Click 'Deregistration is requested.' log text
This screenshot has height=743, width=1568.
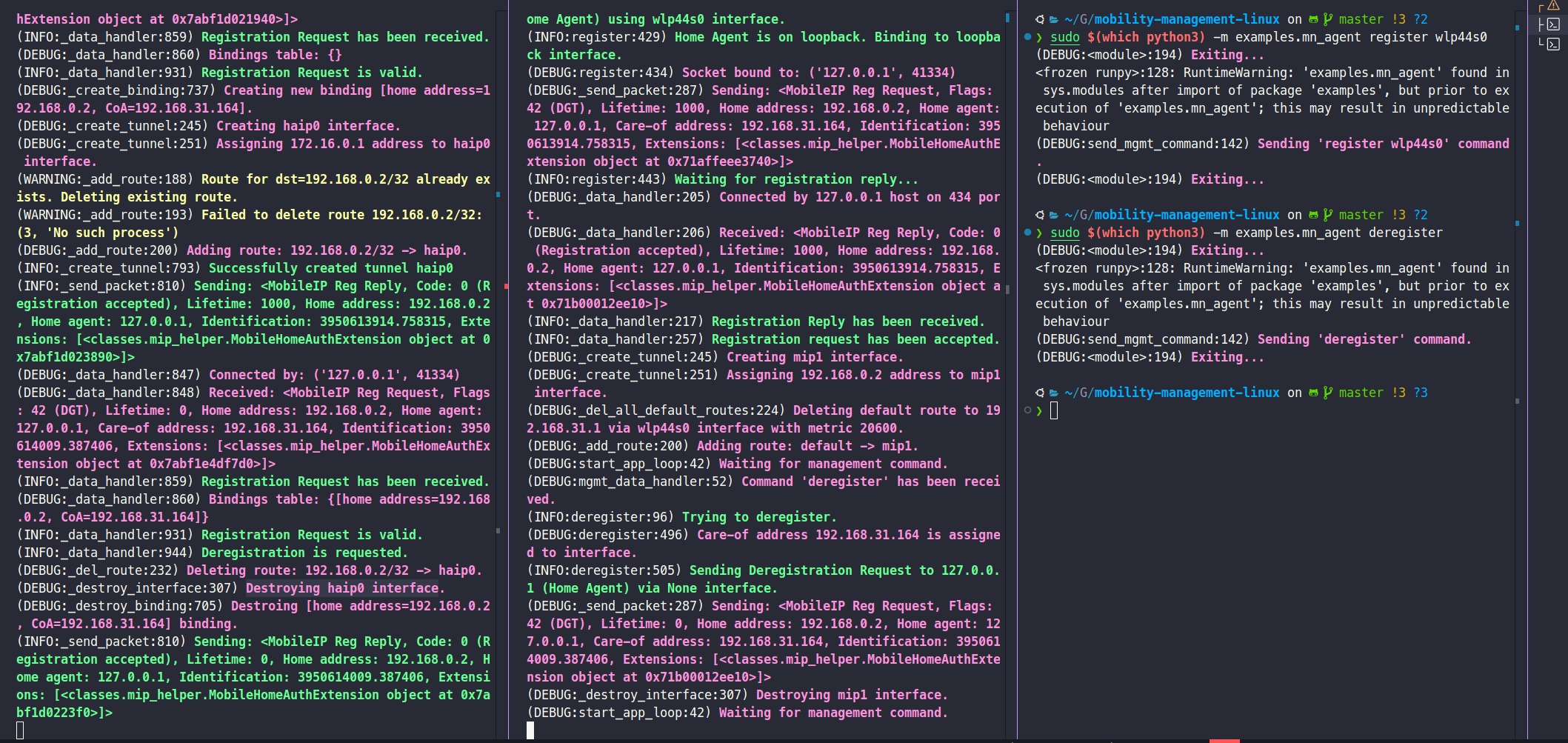304,553
